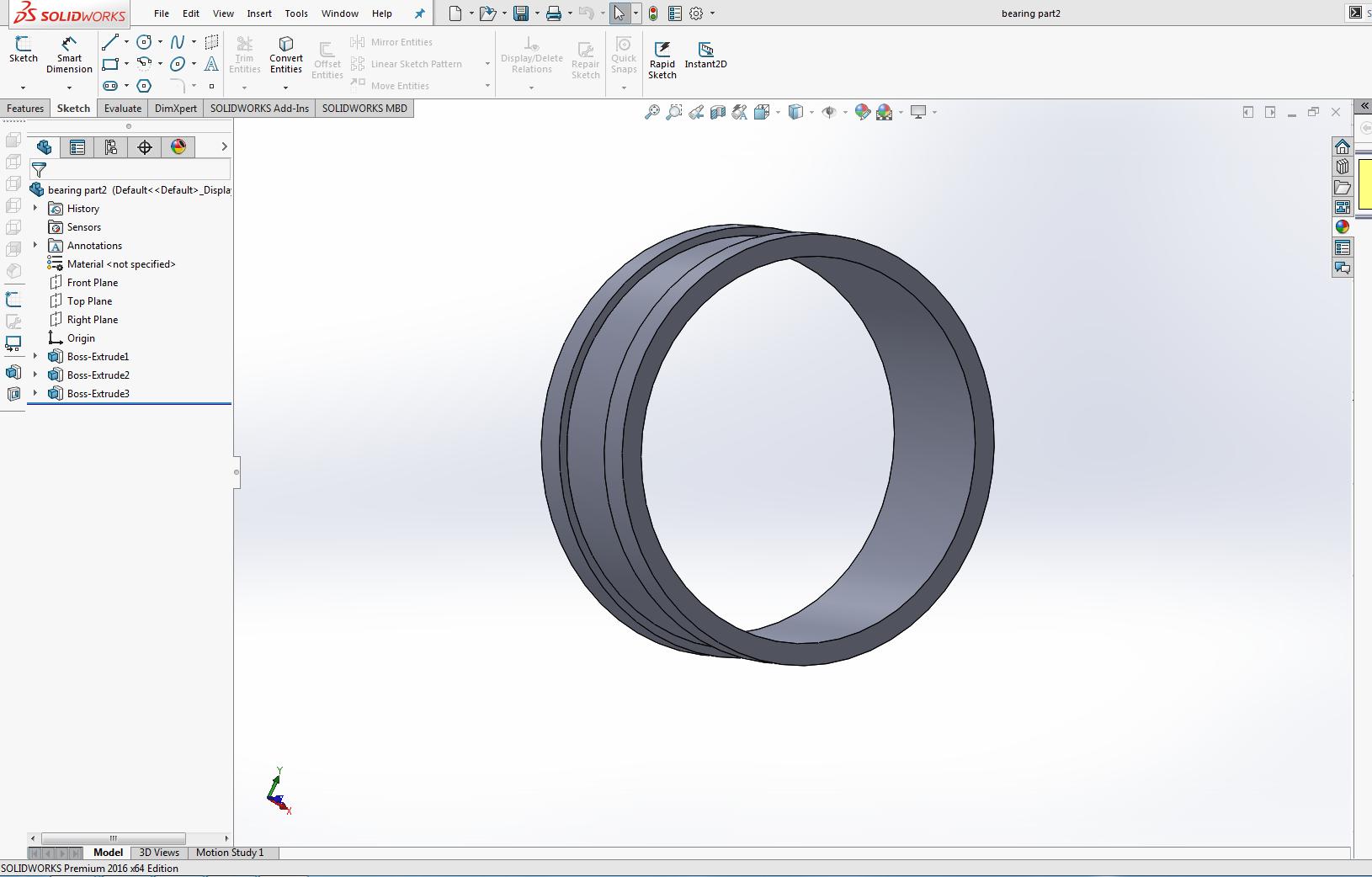The width and height of the screenshot is (1372, 877).
Task: Click the Zoom to Area icon
Action: 674,112
